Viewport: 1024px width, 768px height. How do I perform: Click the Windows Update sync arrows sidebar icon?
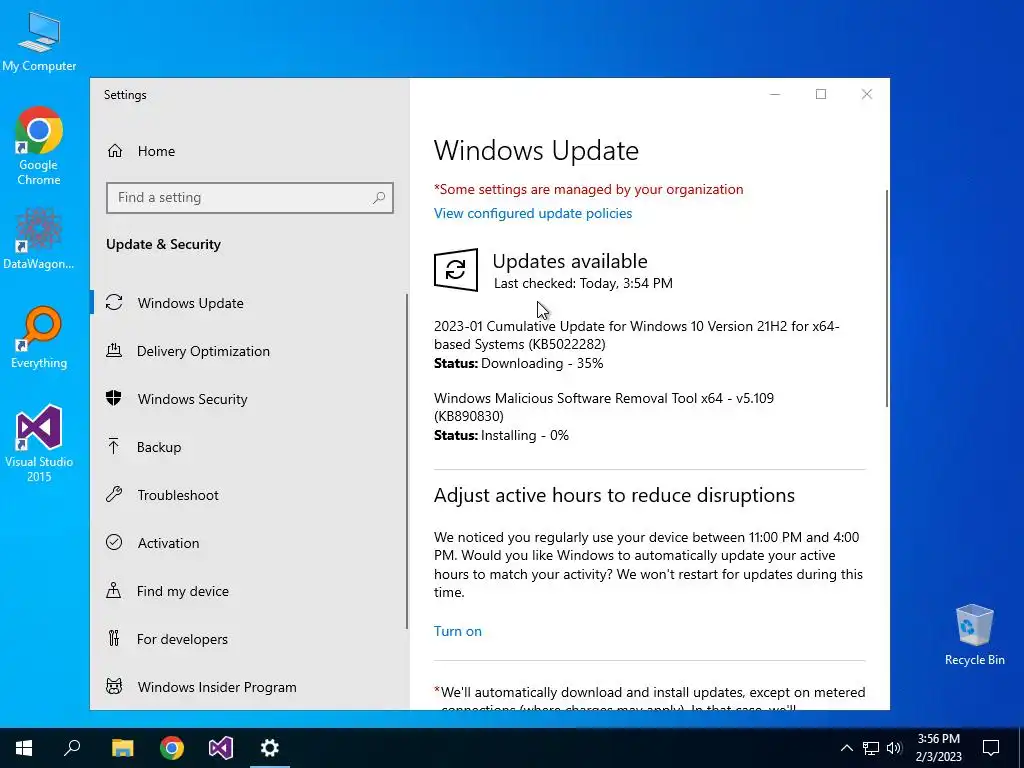click(x=114, y=302)
